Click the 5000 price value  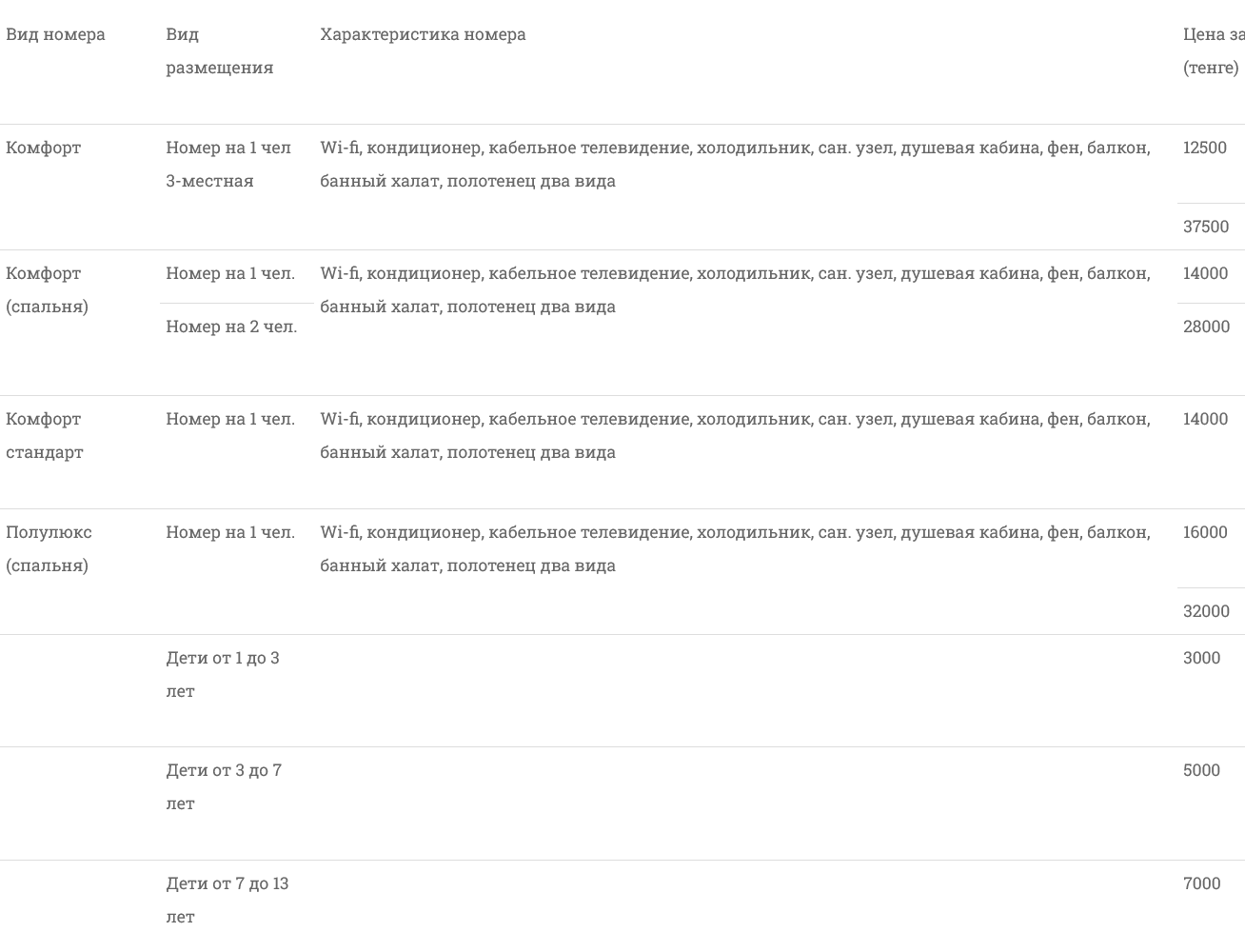(x=1201, y=770)
